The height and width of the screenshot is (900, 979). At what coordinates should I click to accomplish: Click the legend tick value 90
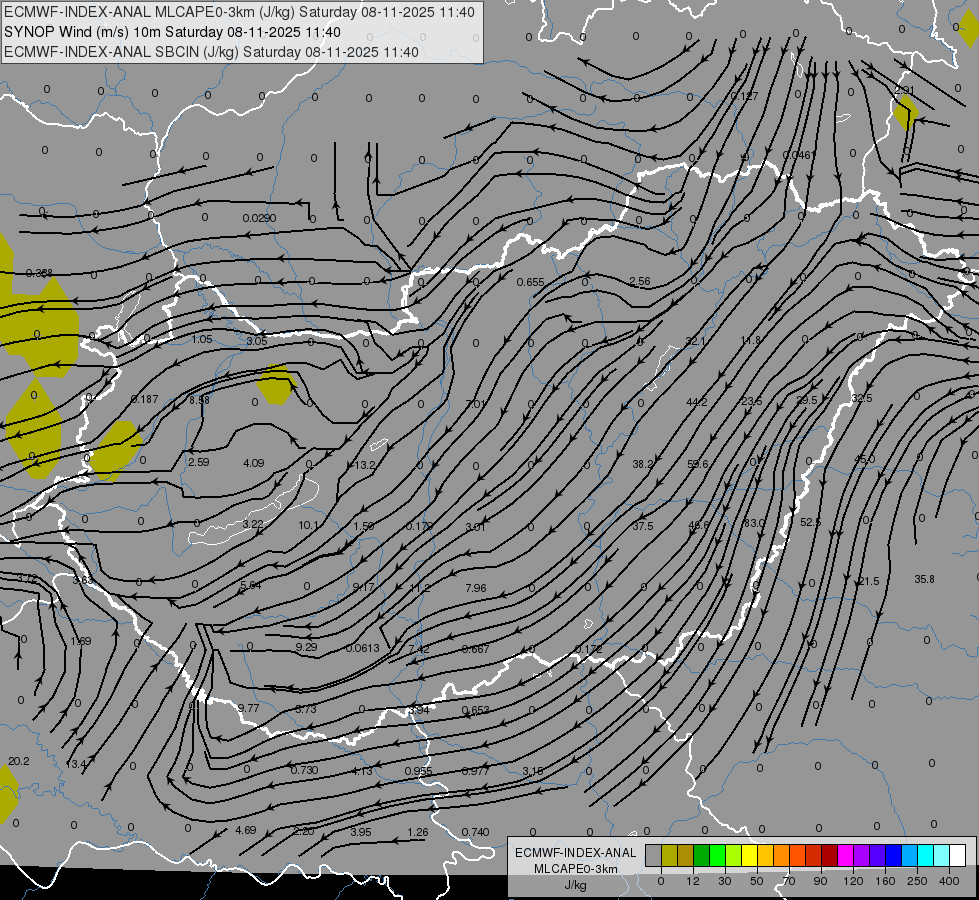pos(820,881)
